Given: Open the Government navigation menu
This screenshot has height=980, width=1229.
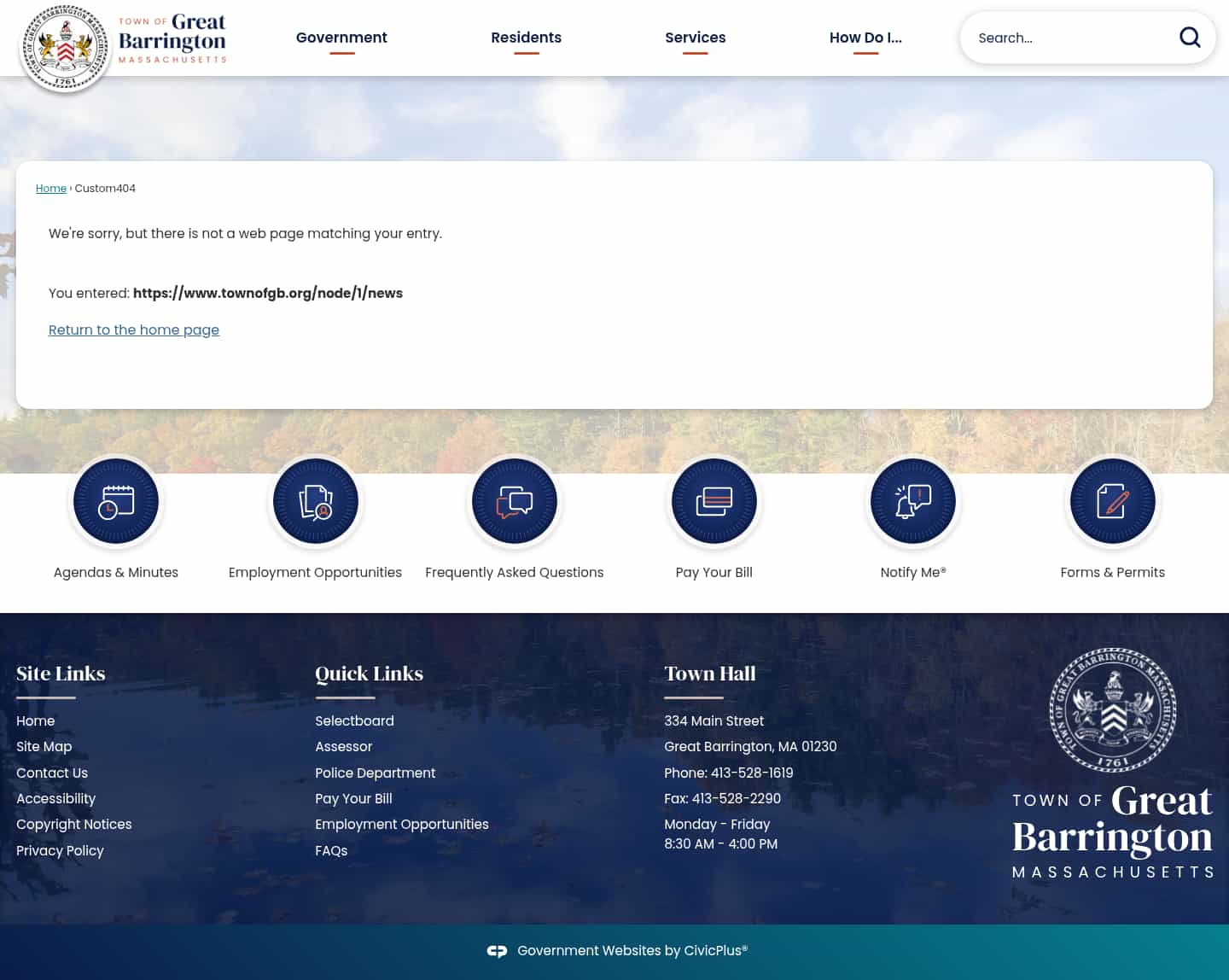Looking at the screenshot, I should (x=341, y=38).
